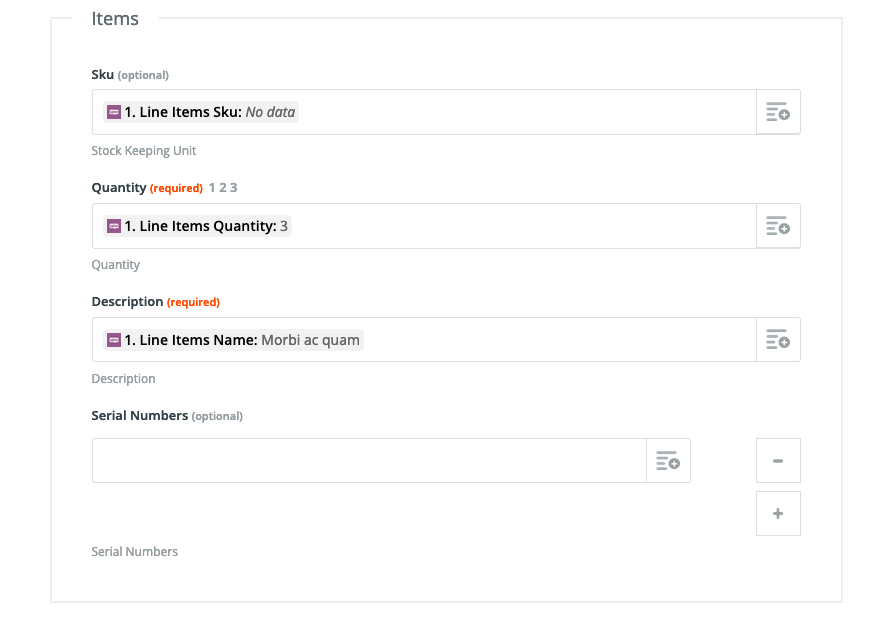Click empty area of the Quantity input field
893x622 pixels.
524,226
